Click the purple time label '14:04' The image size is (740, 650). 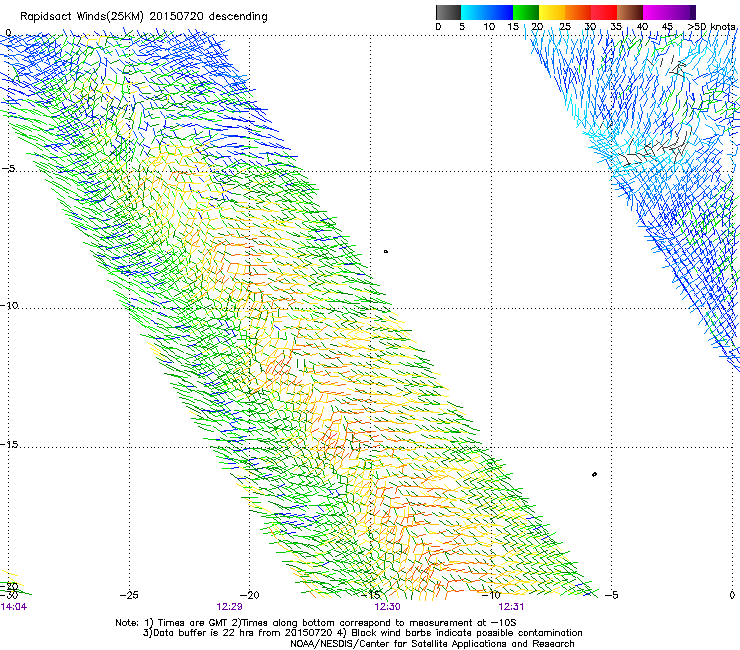tap(14, 607)
